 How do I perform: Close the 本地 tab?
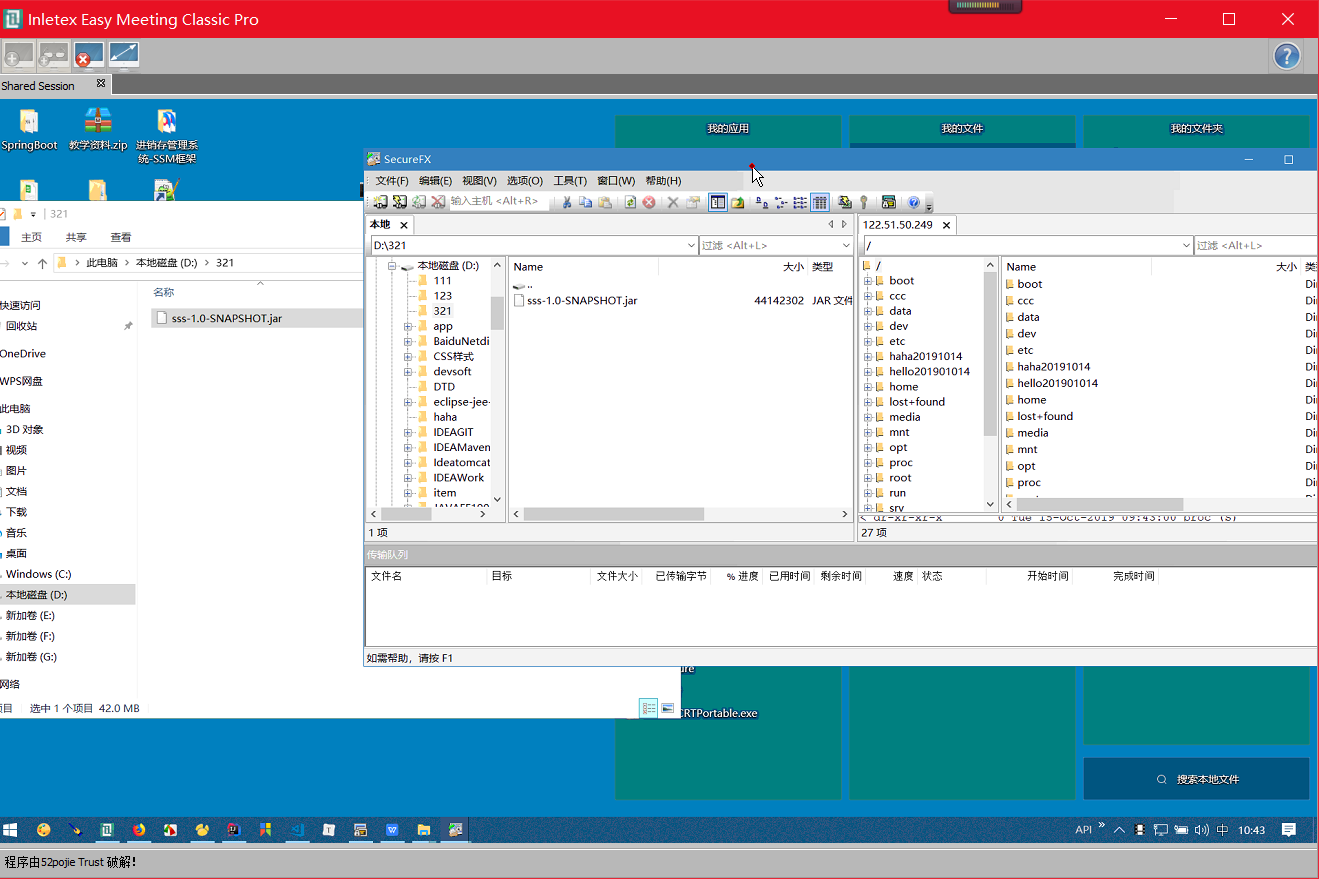(x=403, y=225)
